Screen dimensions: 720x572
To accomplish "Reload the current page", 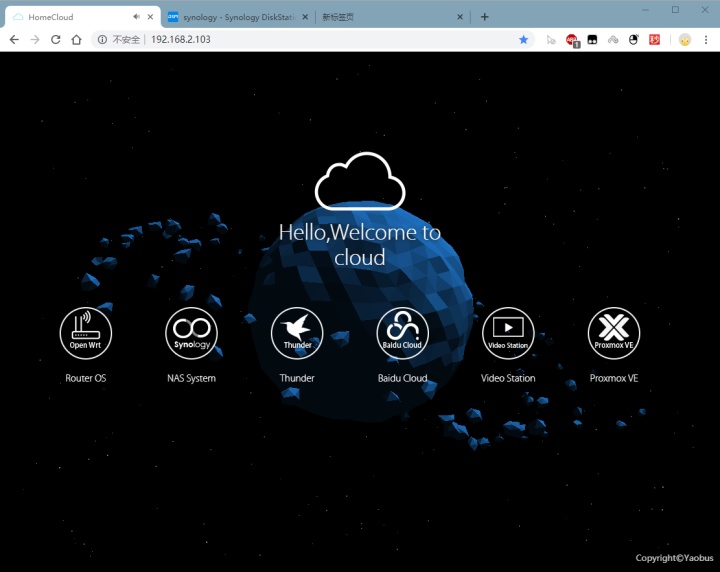I will [56, 39].
